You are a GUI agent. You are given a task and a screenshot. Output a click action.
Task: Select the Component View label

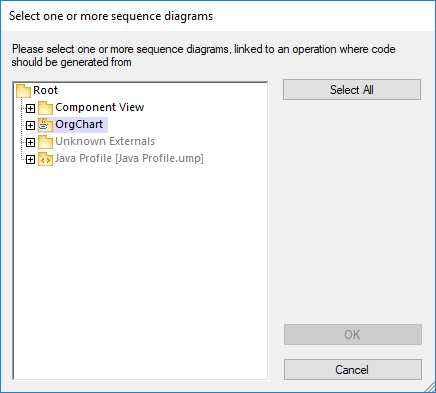coord(100,107)
